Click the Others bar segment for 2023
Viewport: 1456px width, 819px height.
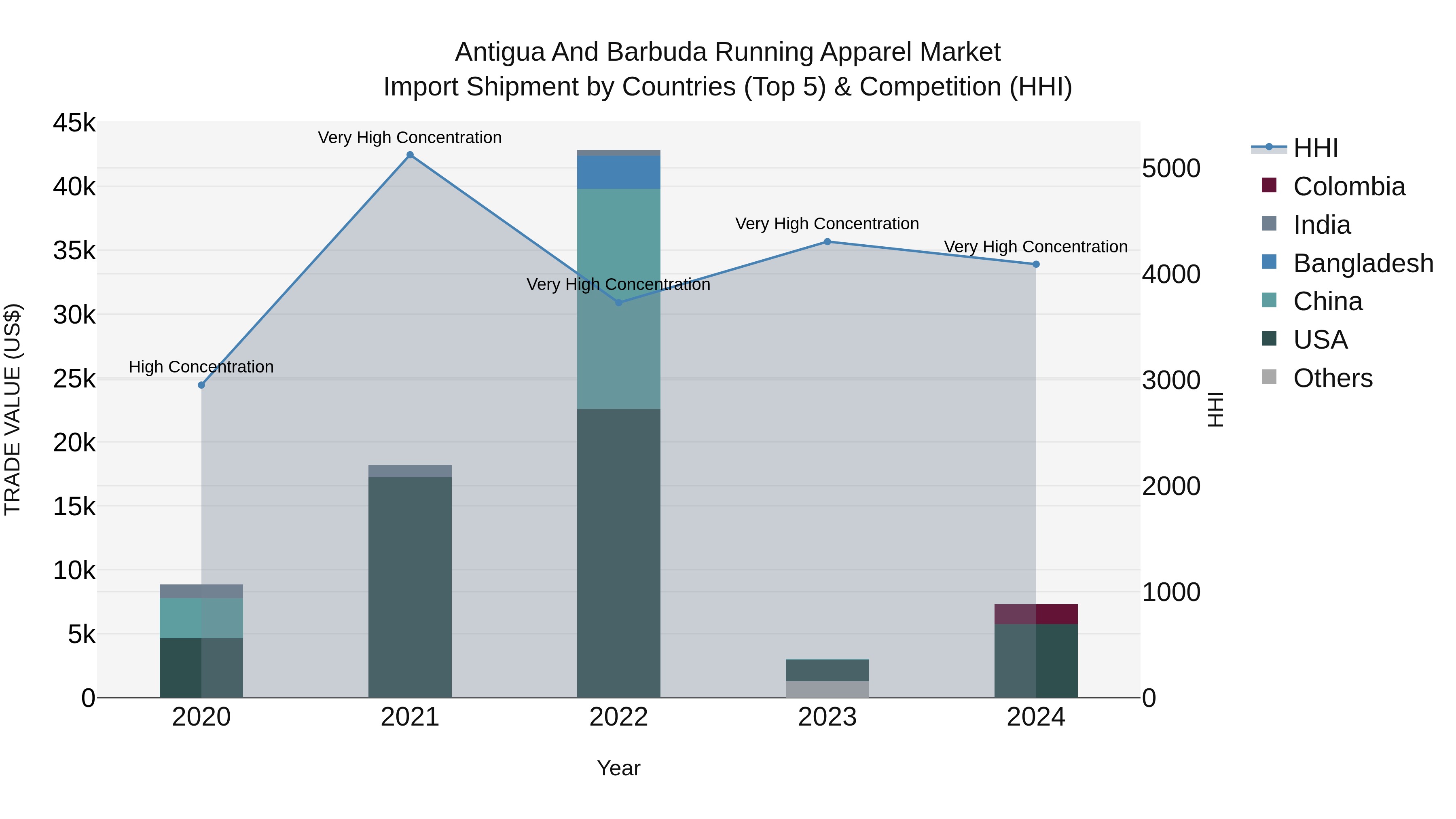pos(827,689)
